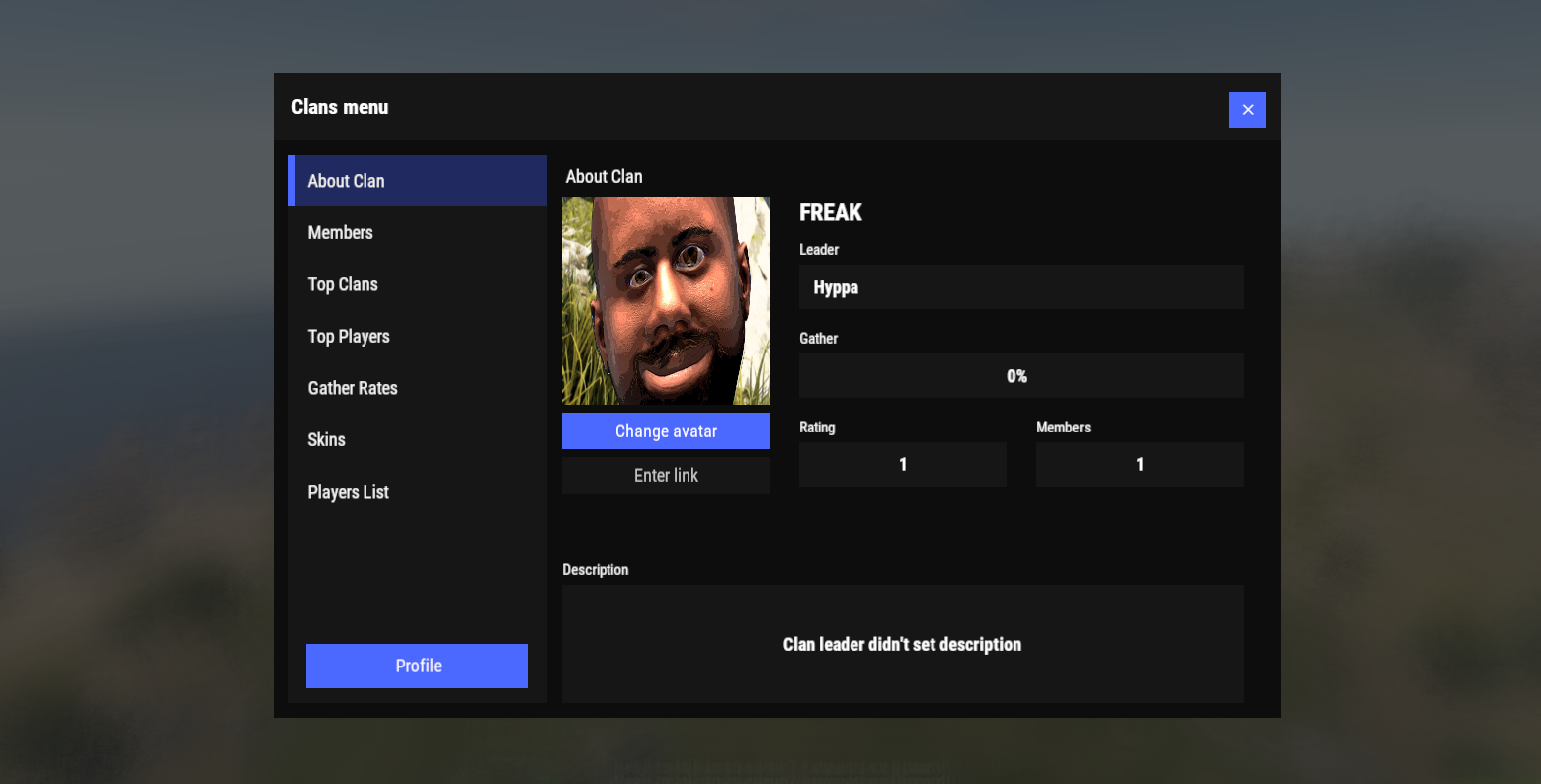This screenshot has width=1541, height=784.
Task: Click the About Clan panel heading
Action: 604,177
